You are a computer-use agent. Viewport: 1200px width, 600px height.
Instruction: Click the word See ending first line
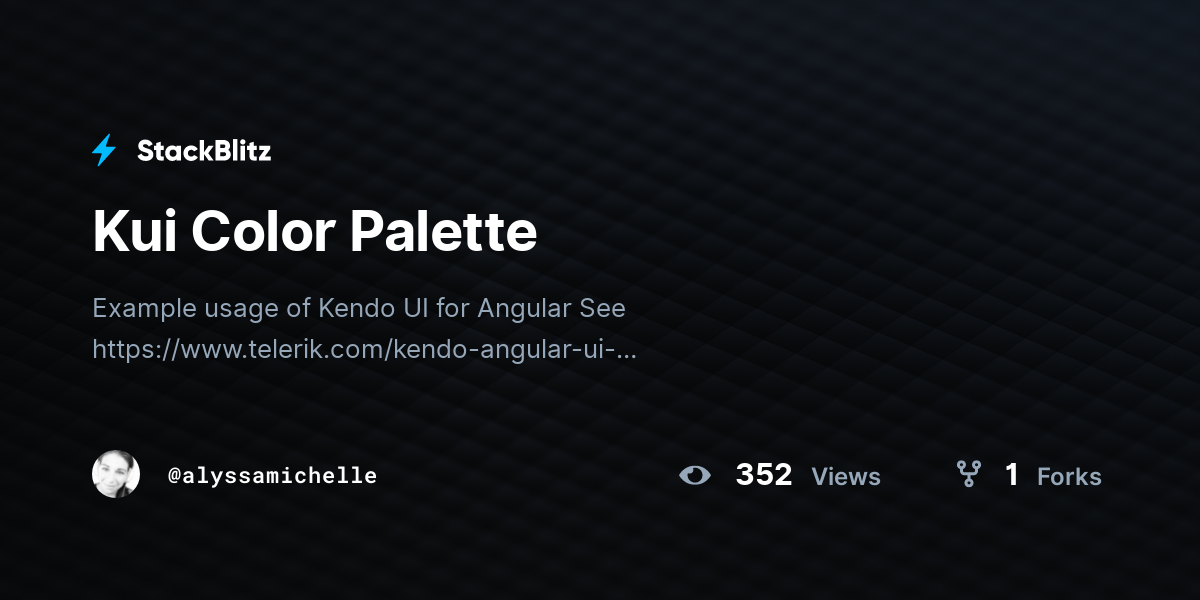pos(603,308)
